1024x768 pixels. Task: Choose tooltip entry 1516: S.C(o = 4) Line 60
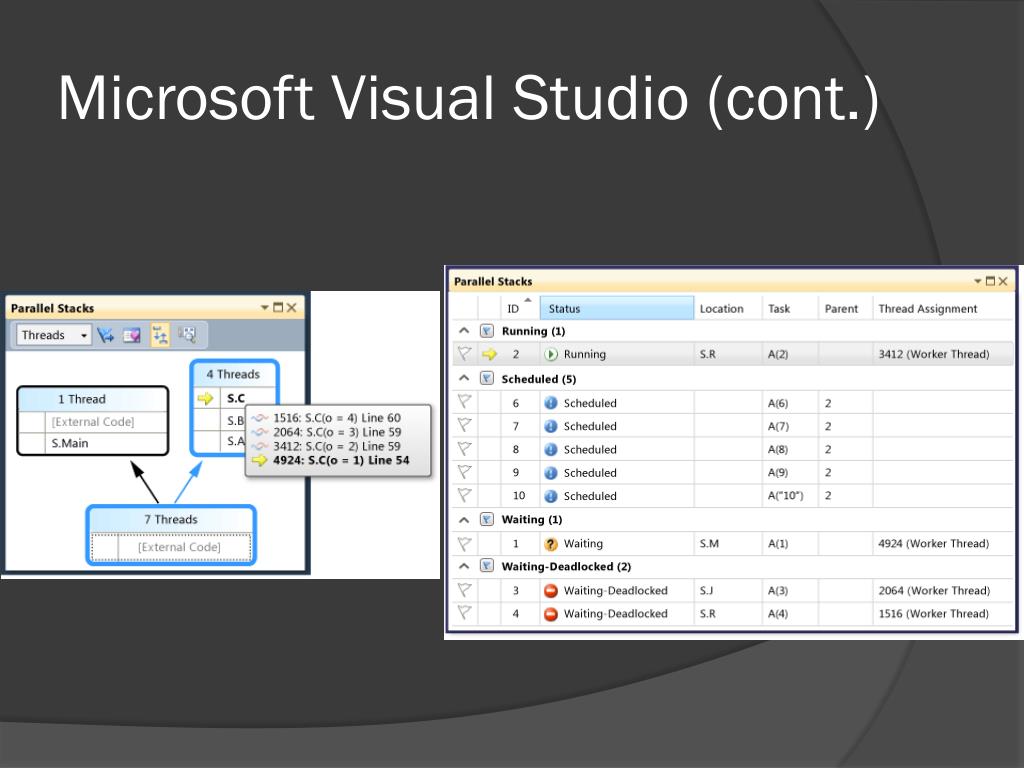[x=337, y=418]
